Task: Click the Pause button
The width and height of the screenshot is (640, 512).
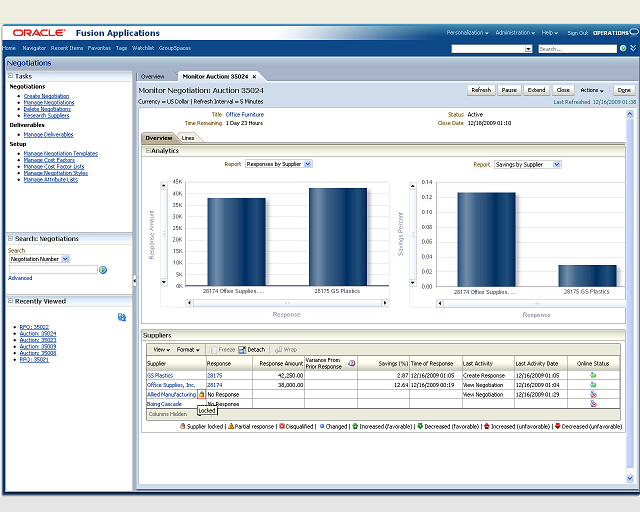Action: (509, 90)
